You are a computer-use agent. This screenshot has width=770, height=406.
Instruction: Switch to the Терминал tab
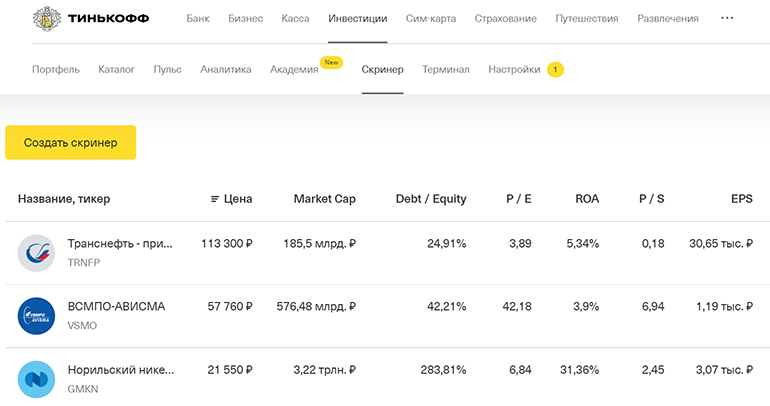(446, 70)
